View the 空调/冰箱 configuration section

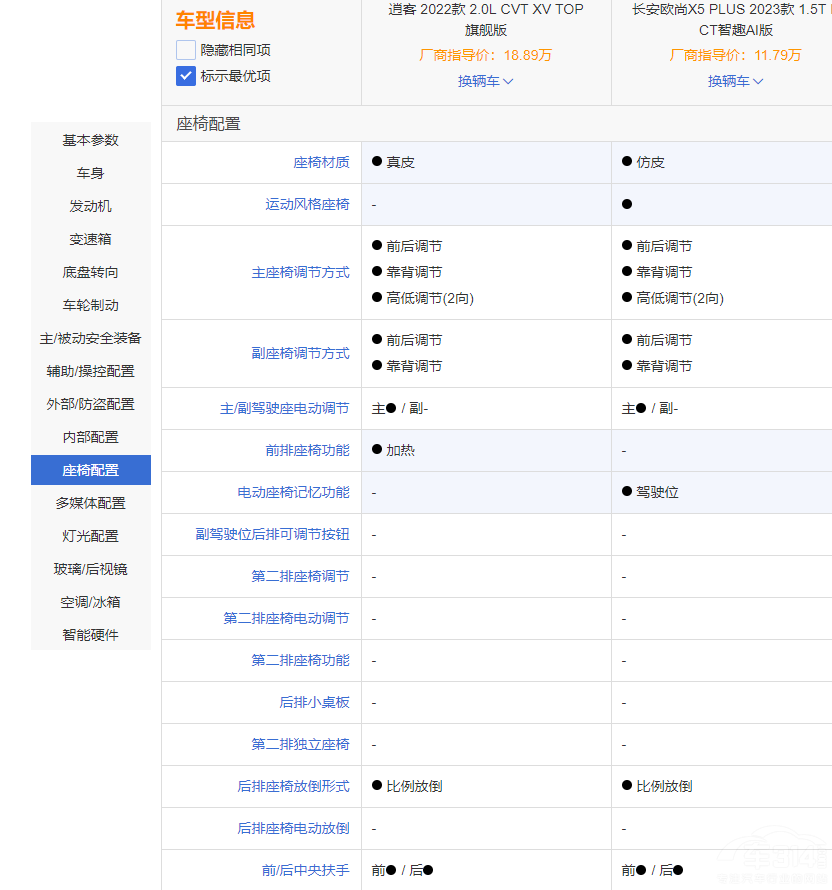tap(90, 601)
